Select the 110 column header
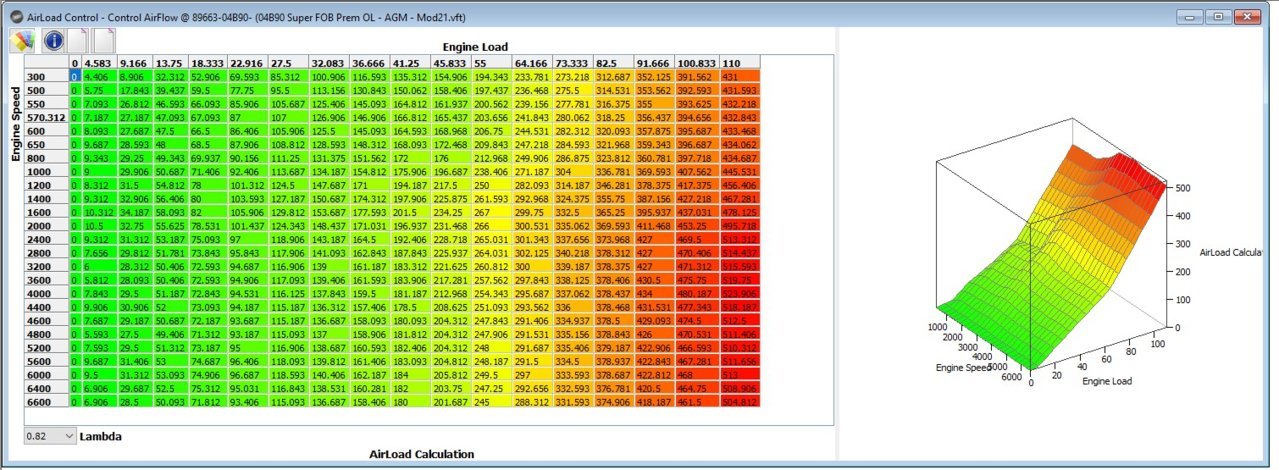The height and width of the screenshot is (470, 1279). [740, 61]
